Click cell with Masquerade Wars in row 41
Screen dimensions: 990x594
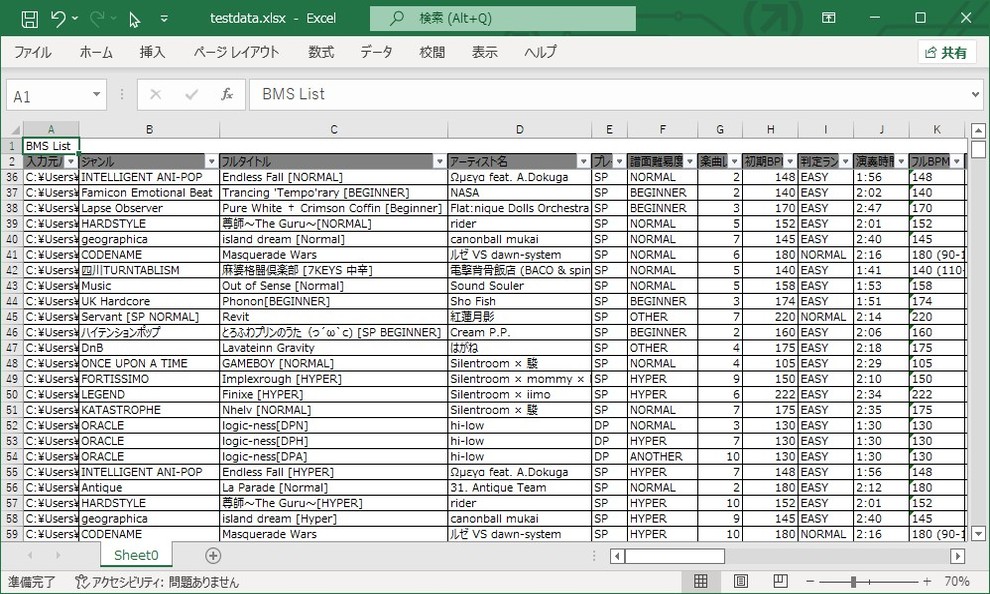point(333,255)
